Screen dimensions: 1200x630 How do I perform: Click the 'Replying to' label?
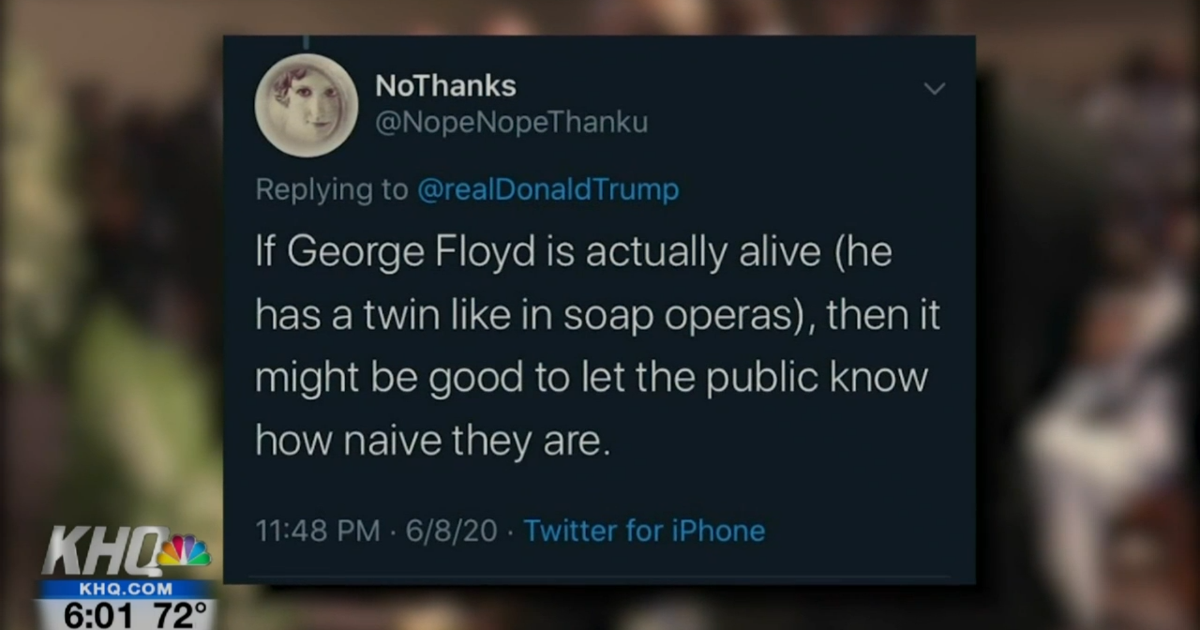(x=331, y=190)
